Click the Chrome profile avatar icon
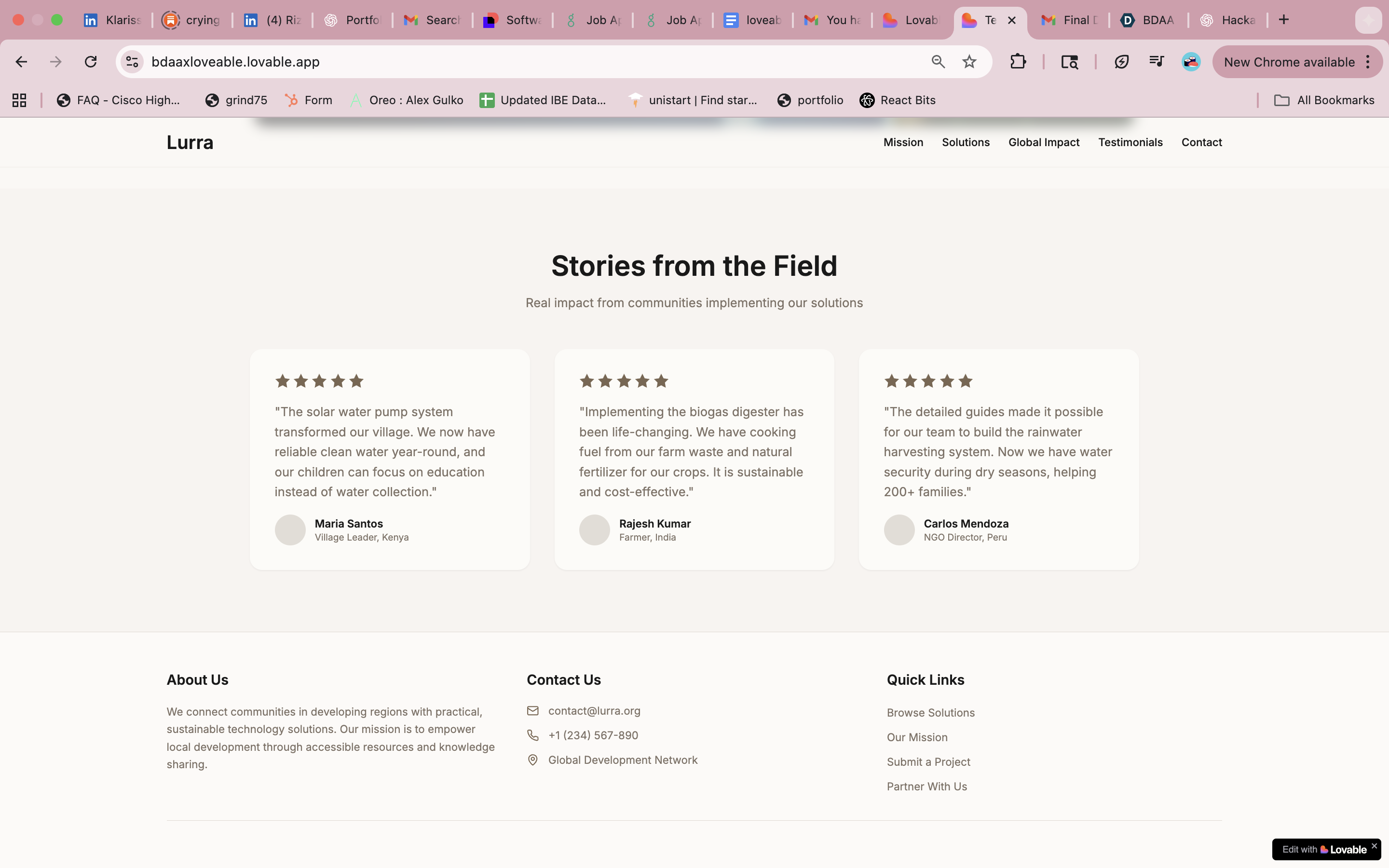This screenshot has width=1389, height=868. (x=1191, y=62)
